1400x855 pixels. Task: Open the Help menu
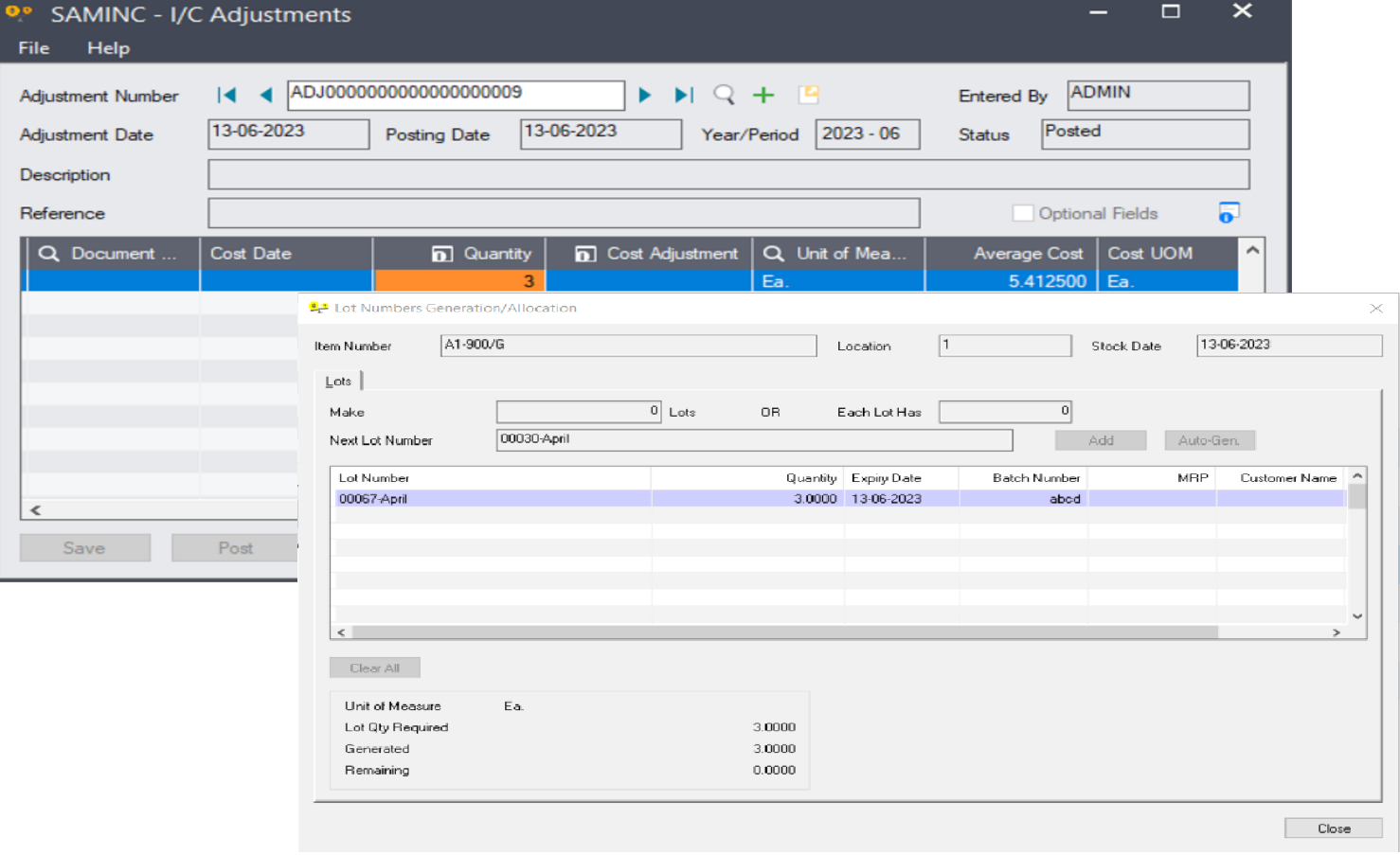coord(107,48)
